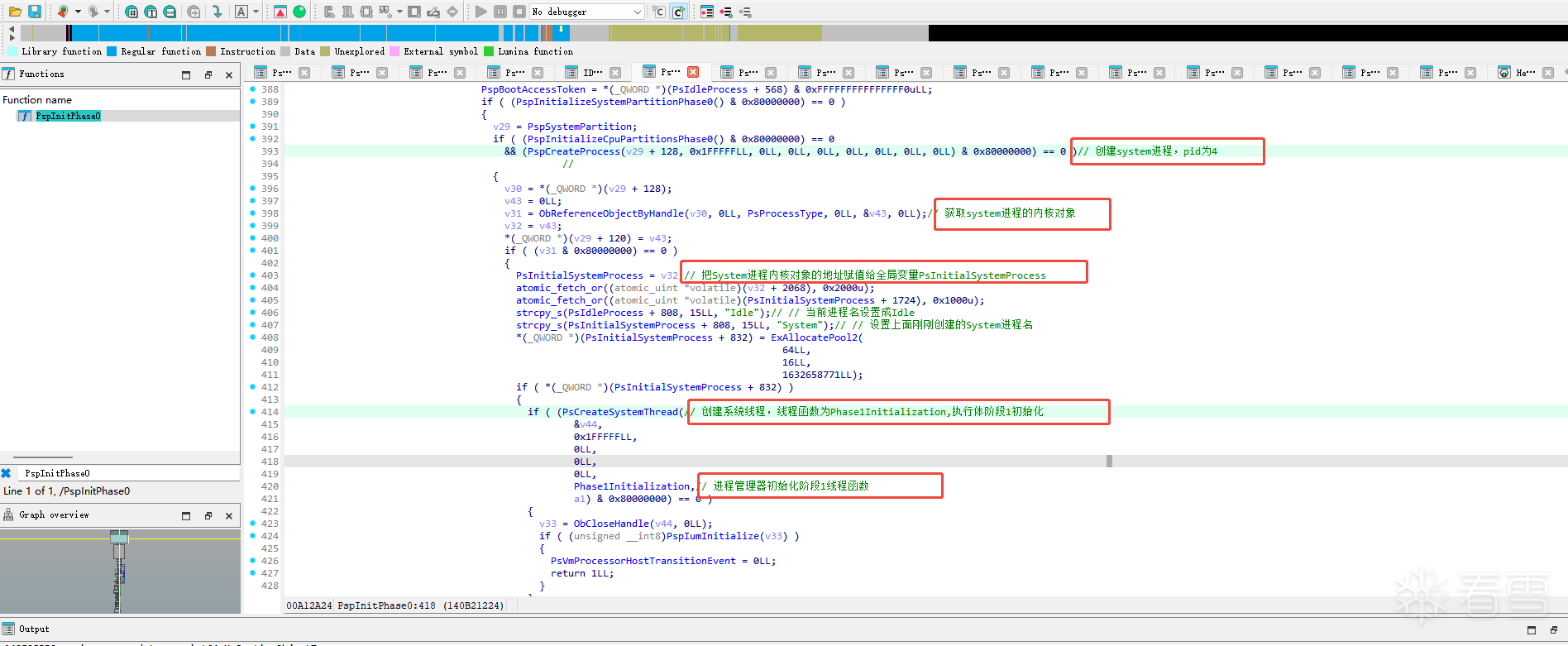Screen dimensions: 1568x646
Task: Click the red-dot lines breakpoint icon
Action: pyautogui.click(x=726, y=12)
